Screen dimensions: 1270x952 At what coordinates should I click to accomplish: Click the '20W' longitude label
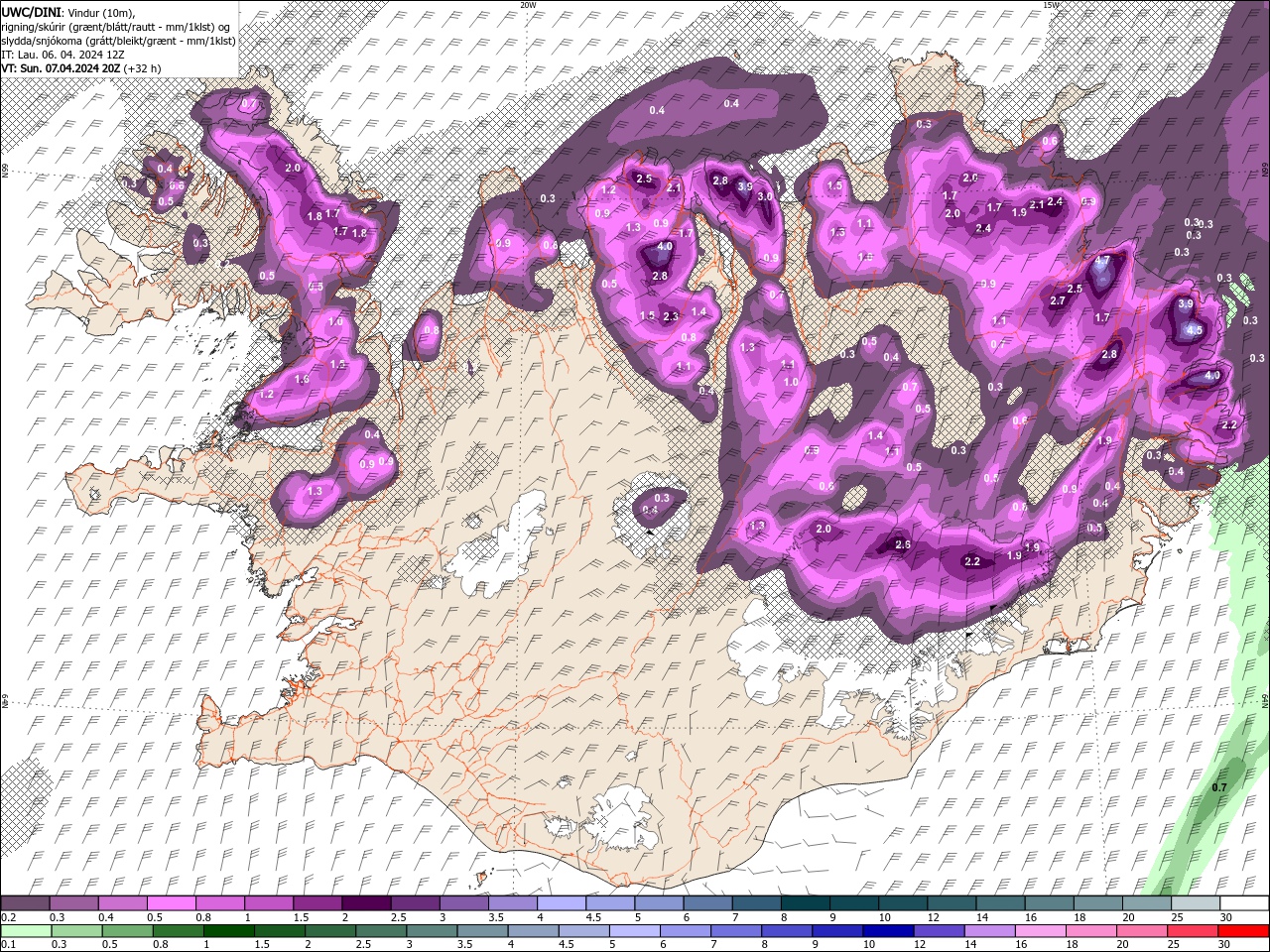coord(528,5)
